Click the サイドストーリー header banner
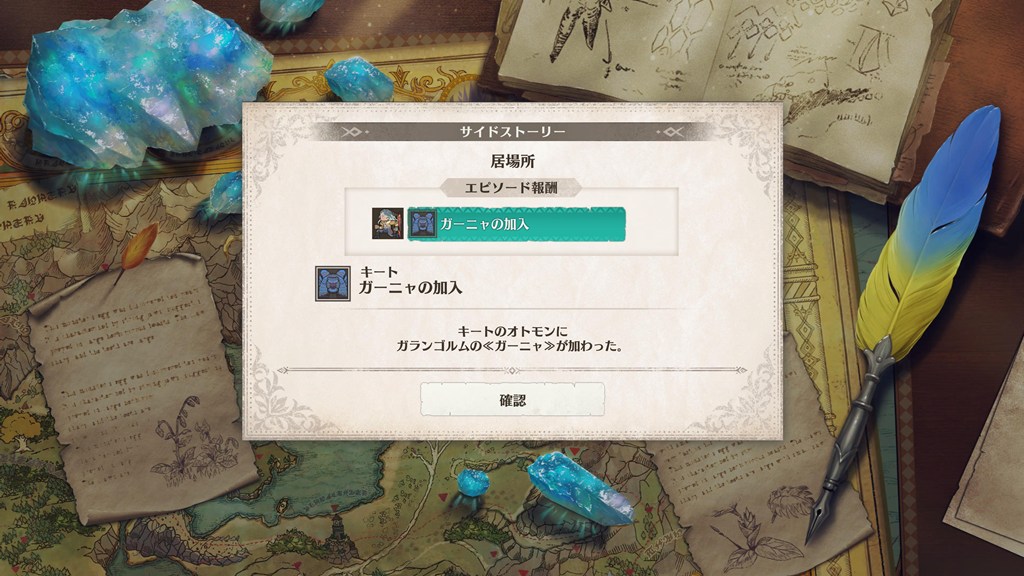The height and width of the screenshot is (576, 1024). coord(512,131)
